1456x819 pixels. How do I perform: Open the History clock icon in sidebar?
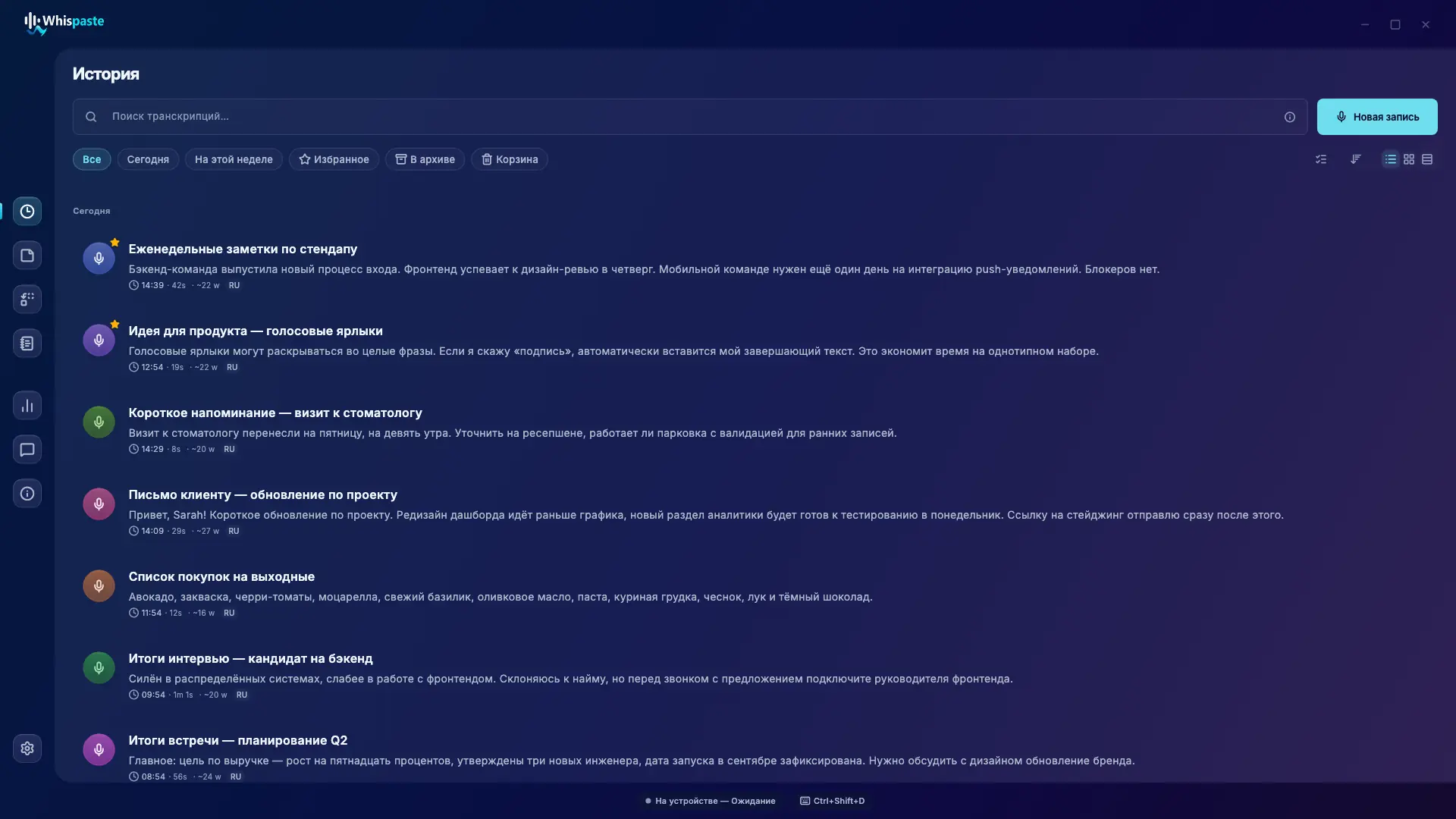click(27, 212)
